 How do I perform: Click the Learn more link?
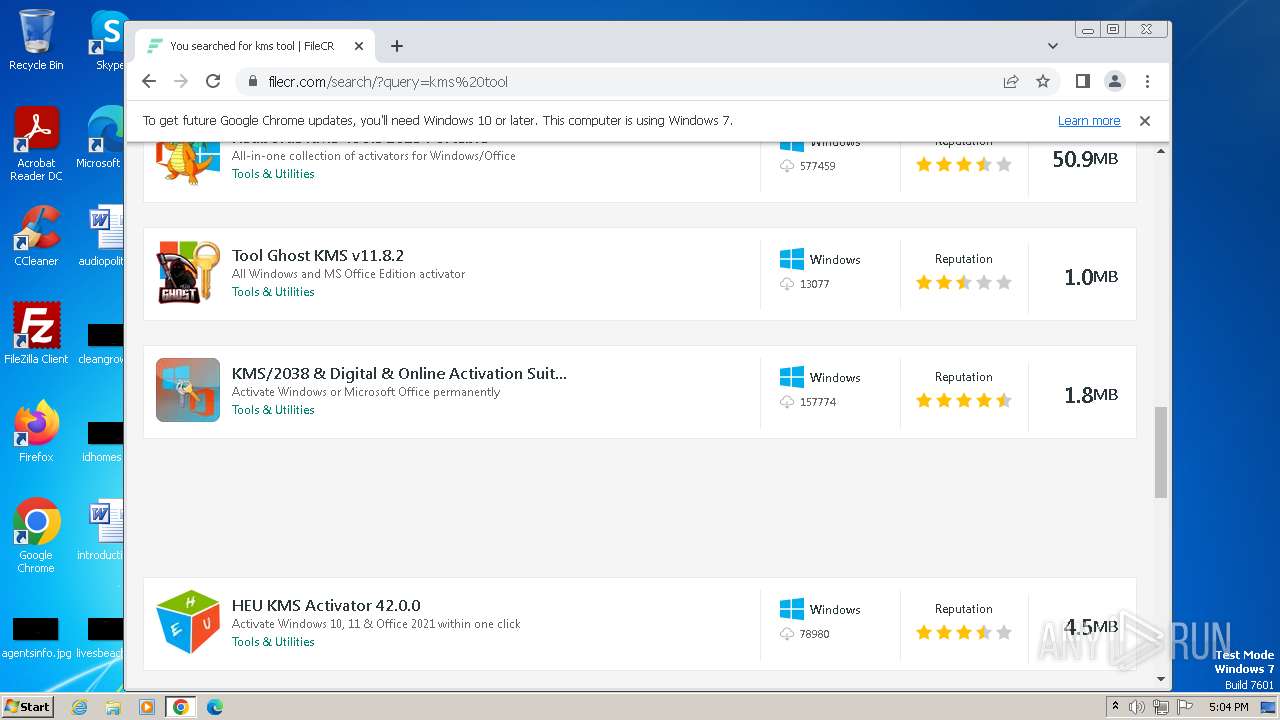[x=1088, y=121]
